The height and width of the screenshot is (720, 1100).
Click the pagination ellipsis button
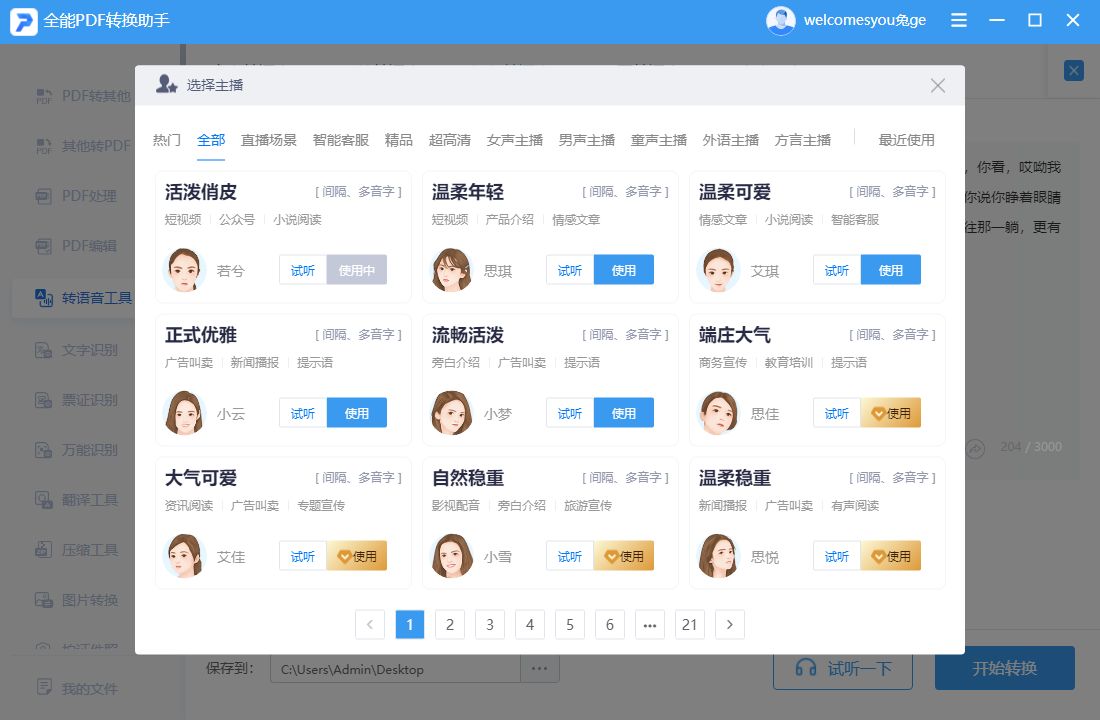650,625
